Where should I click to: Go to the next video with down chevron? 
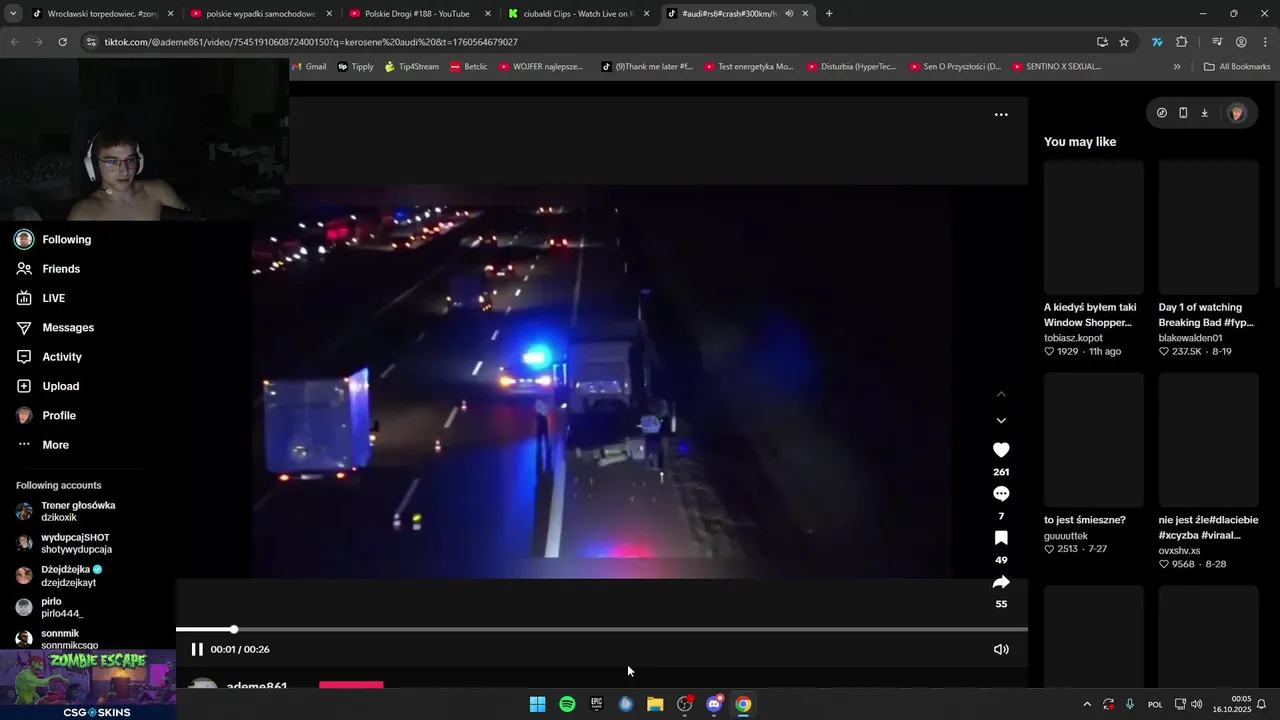1001,421
